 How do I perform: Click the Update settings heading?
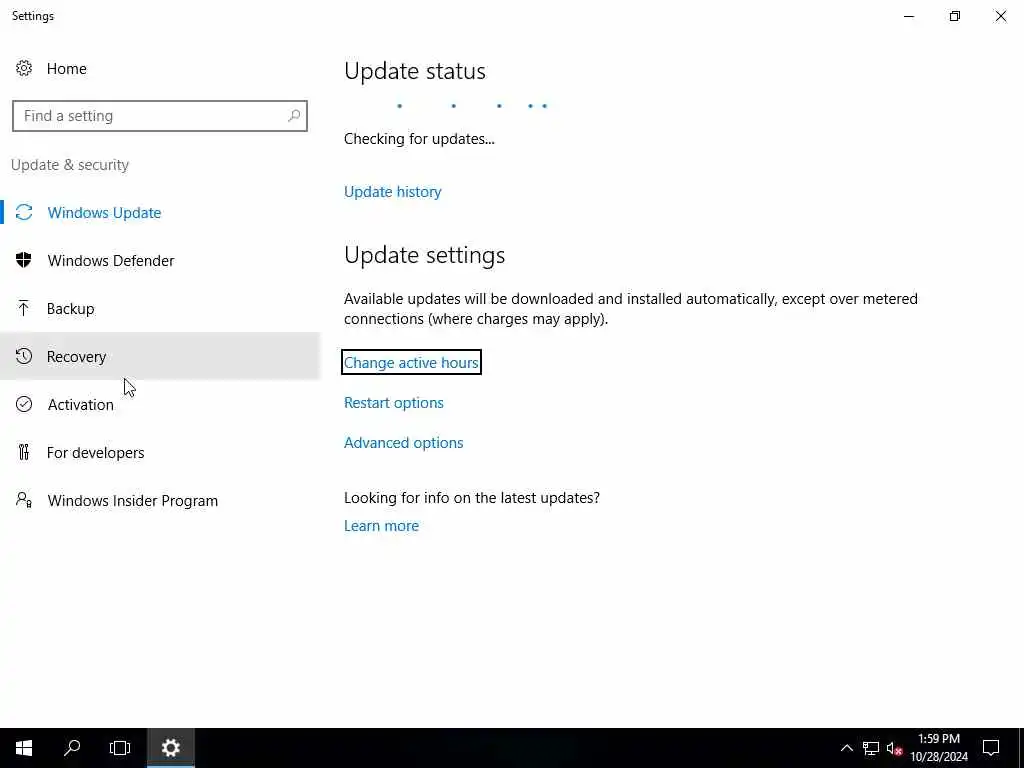click(424, 255)
